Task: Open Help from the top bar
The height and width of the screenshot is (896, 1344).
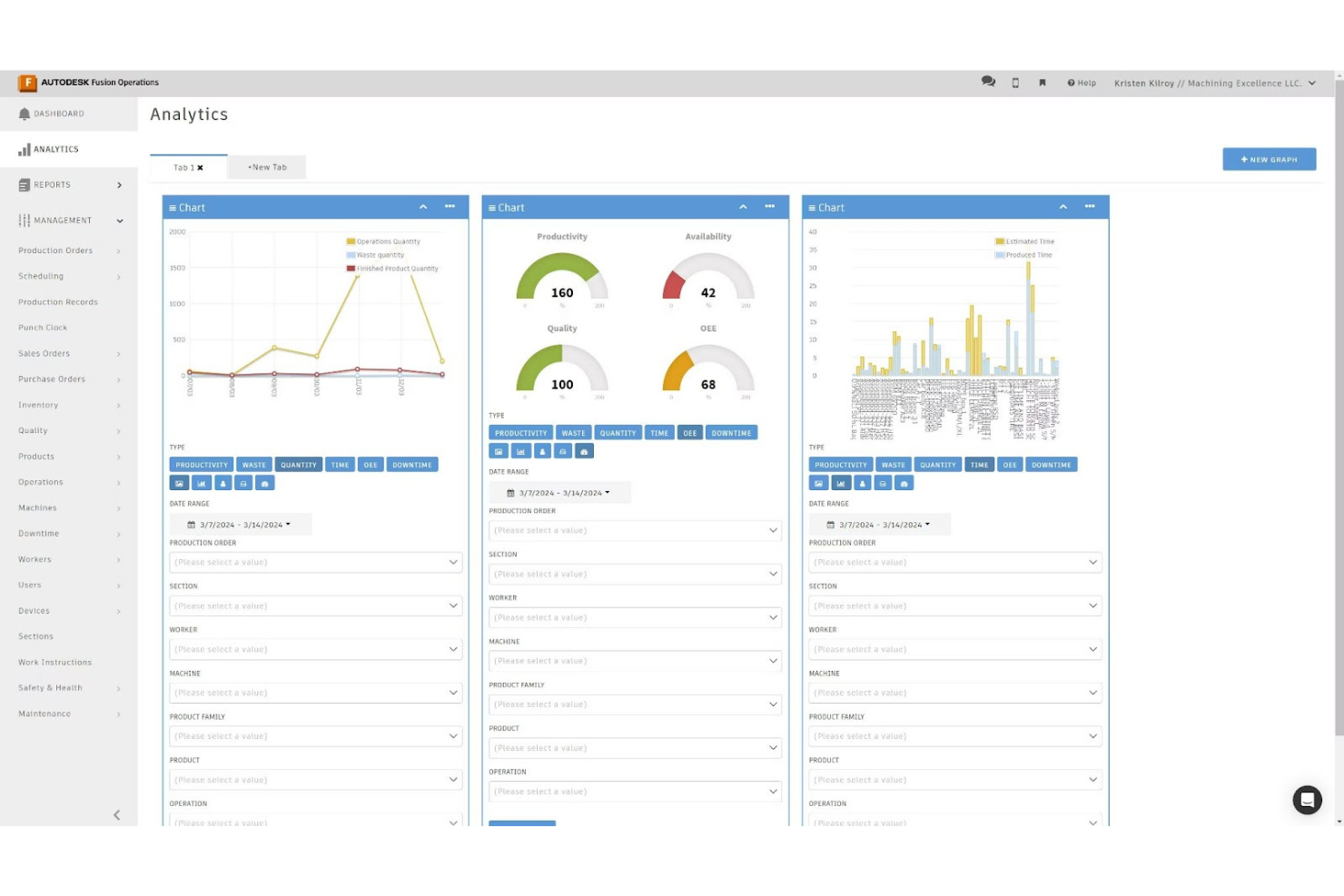Action: point(1082,83)
